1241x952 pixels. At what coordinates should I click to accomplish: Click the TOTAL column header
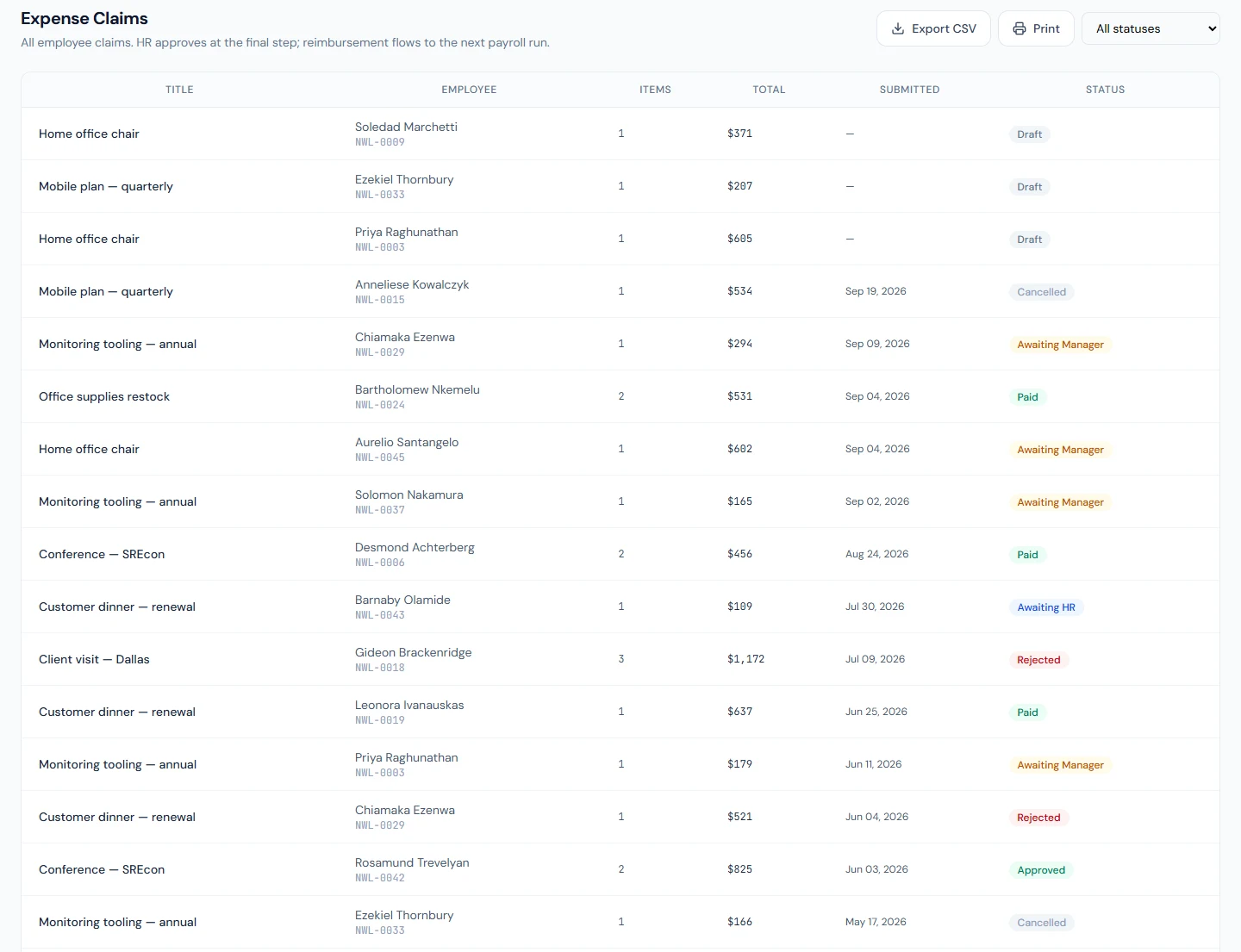click(769, 90)
